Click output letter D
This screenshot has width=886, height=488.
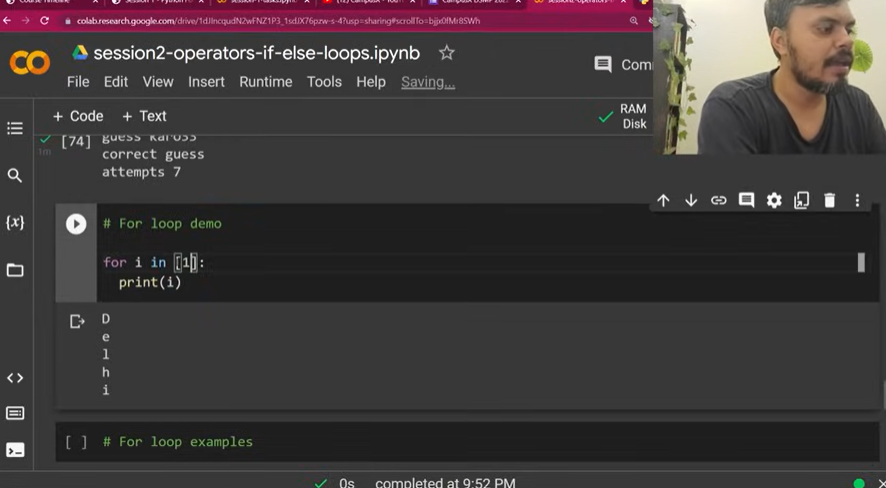tap(106, 319)
